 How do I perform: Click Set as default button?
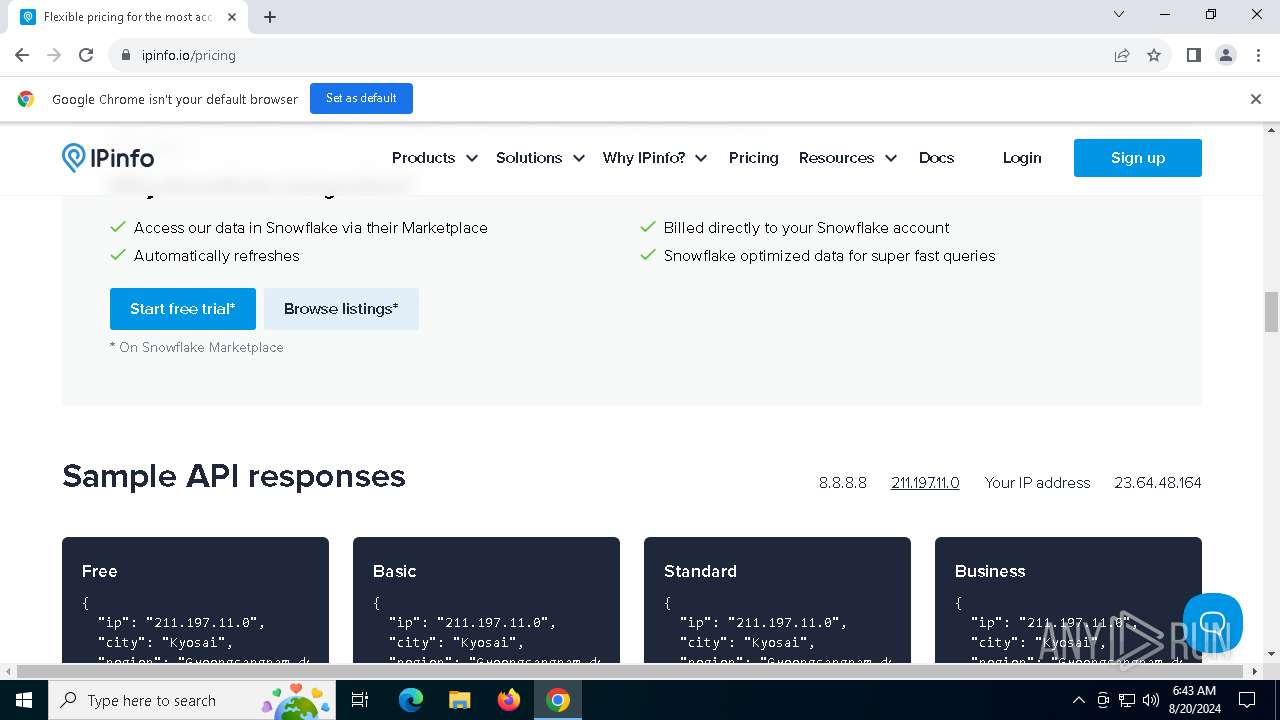click(x=361, y=98)
